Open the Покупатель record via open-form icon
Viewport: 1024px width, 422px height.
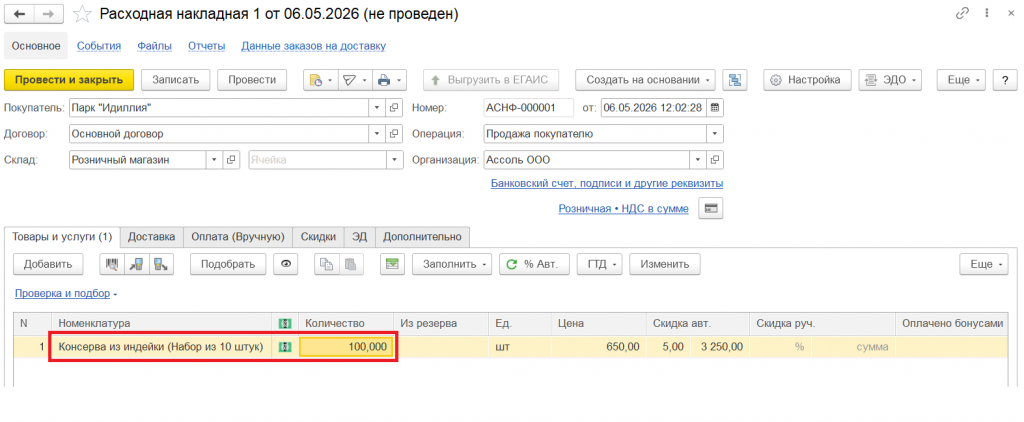click(393, 108)
